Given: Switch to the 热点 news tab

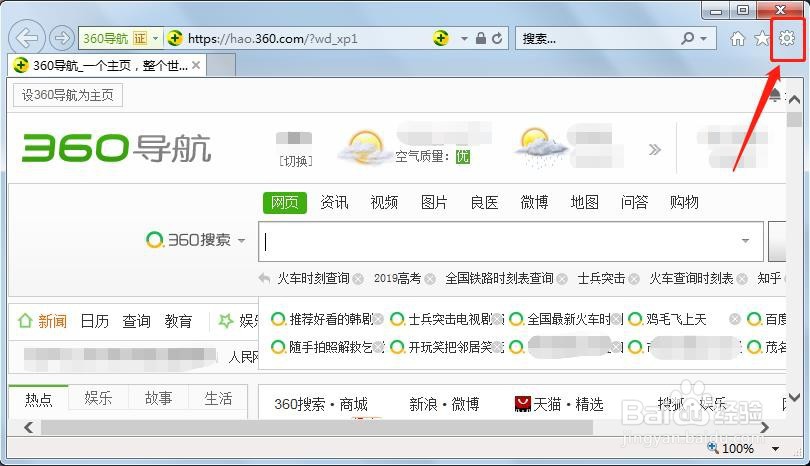Looking at the screenshot, I should point(38,399).
